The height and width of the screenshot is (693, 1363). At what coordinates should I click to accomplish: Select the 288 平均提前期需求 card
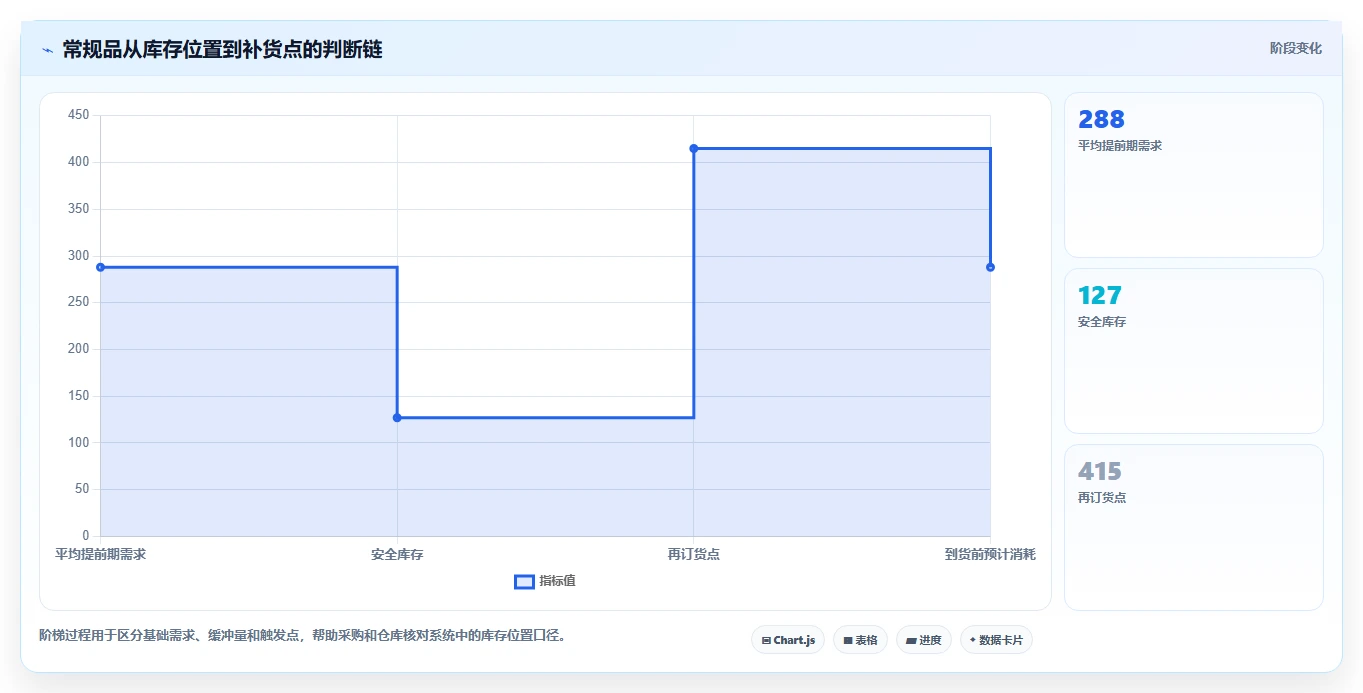1194,175
